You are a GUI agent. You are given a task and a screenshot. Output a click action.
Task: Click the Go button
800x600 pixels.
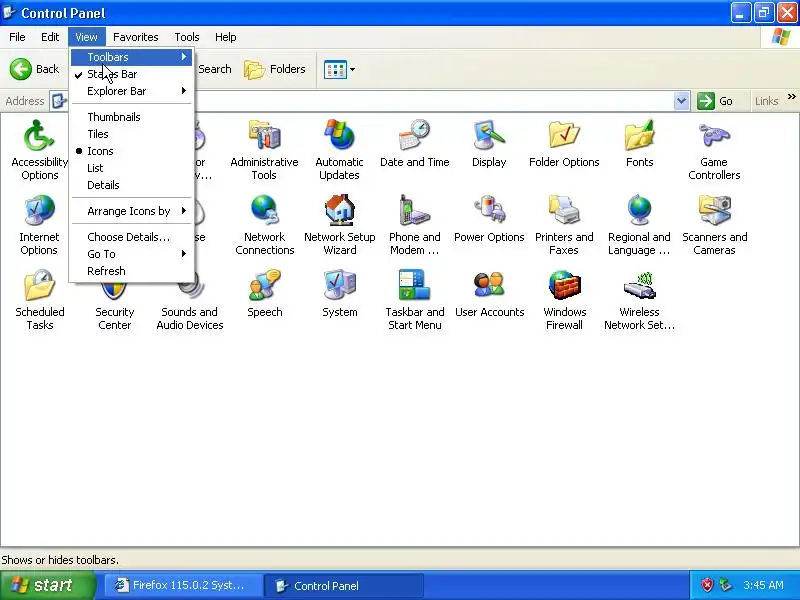[x=716, y=101]
